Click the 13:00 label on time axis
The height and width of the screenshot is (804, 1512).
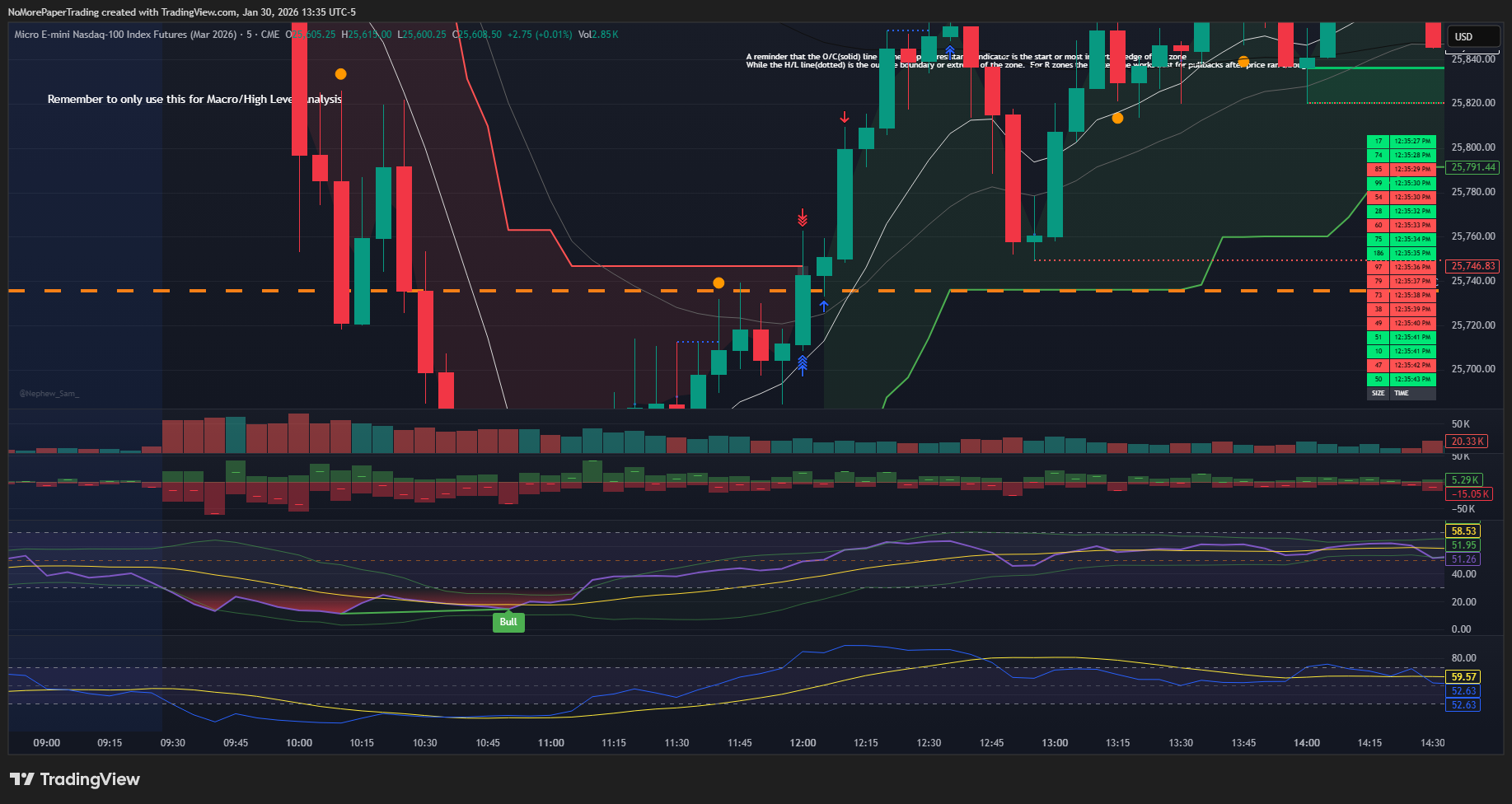(1055, 743)
